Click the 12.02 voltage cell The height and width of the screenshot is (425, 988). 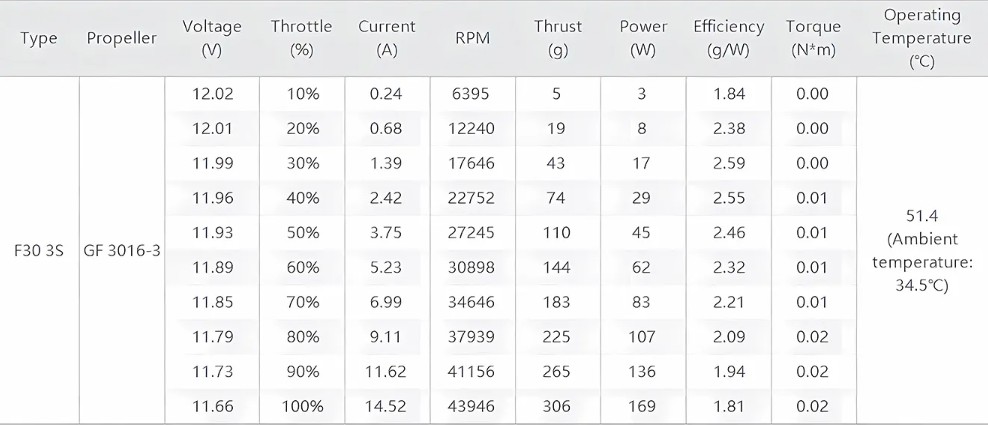coord(213,94)
